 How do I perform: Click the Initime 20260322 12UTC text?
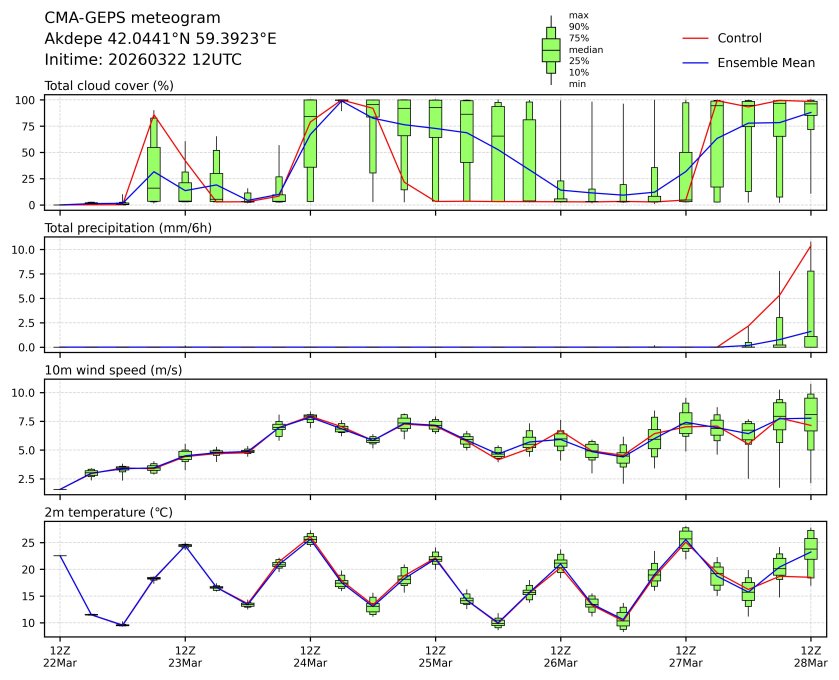coord(143,59)
